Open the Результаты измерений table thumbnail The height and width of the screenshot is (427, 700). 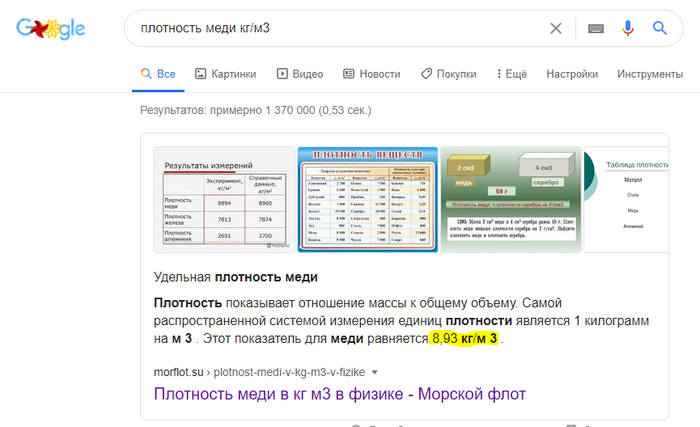pos(223,200)
